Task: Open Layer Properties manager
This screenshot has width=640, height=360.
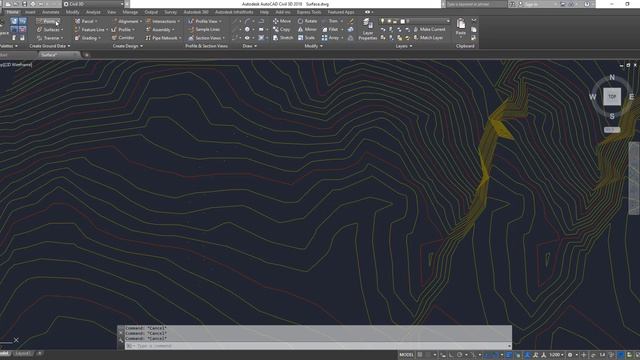Action: (367, 29)
